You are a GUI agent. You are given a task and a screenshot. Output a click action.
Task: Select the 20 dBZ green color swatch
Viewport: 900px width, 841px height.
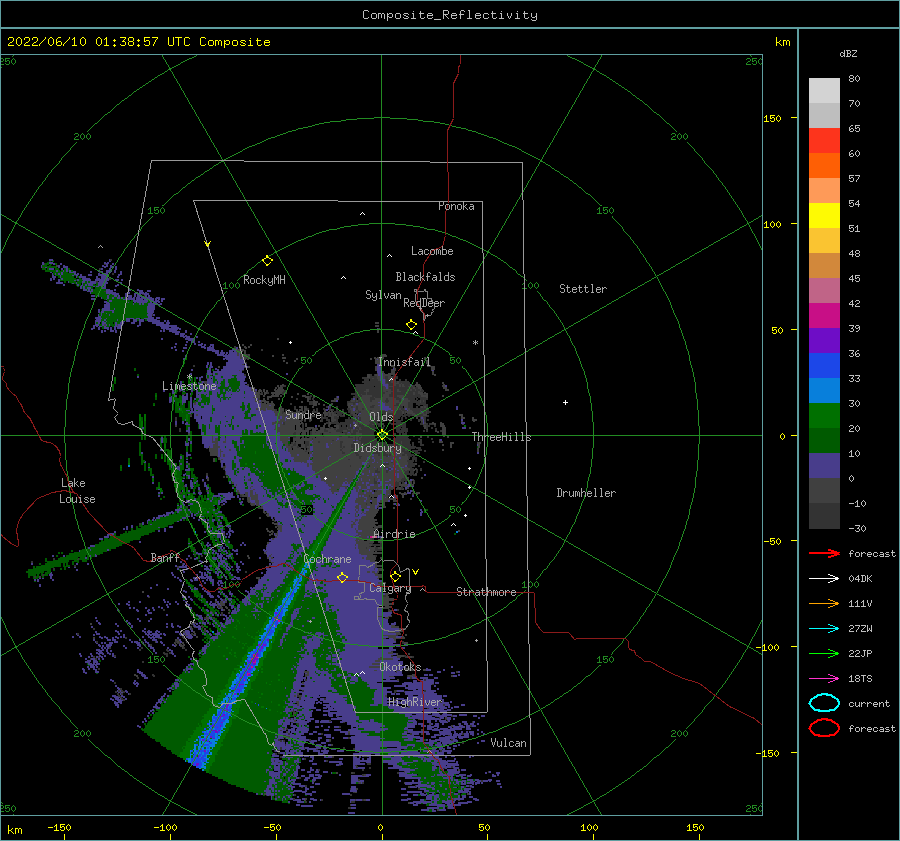click(x=824, y=416)
